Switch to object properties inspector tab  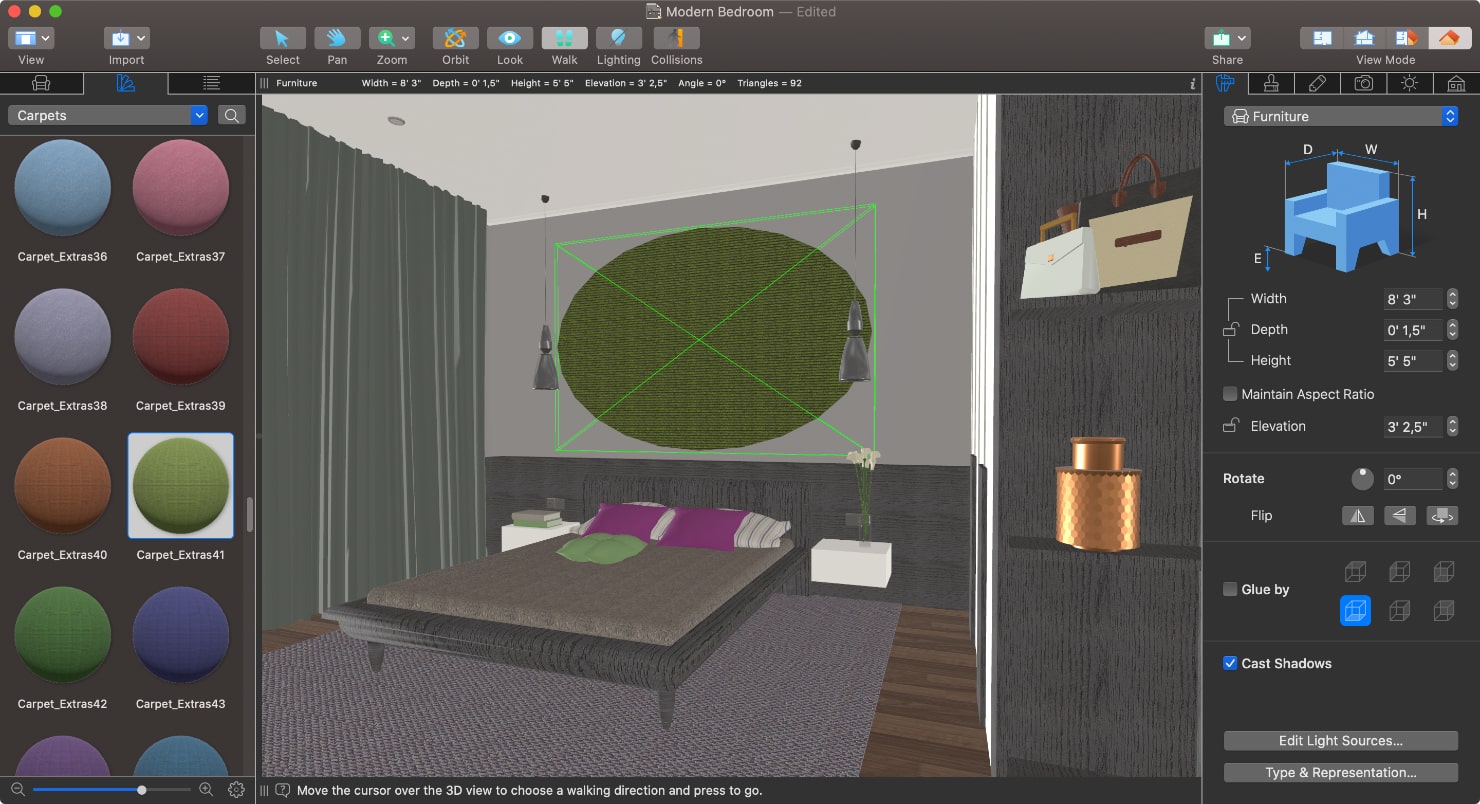1225,83
